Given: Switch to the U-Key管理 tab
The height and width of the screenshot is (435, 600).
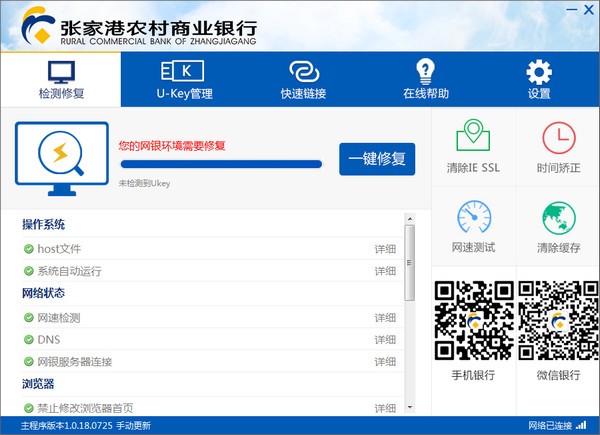Looking at the screenshot, I should (x=184, y=80).
